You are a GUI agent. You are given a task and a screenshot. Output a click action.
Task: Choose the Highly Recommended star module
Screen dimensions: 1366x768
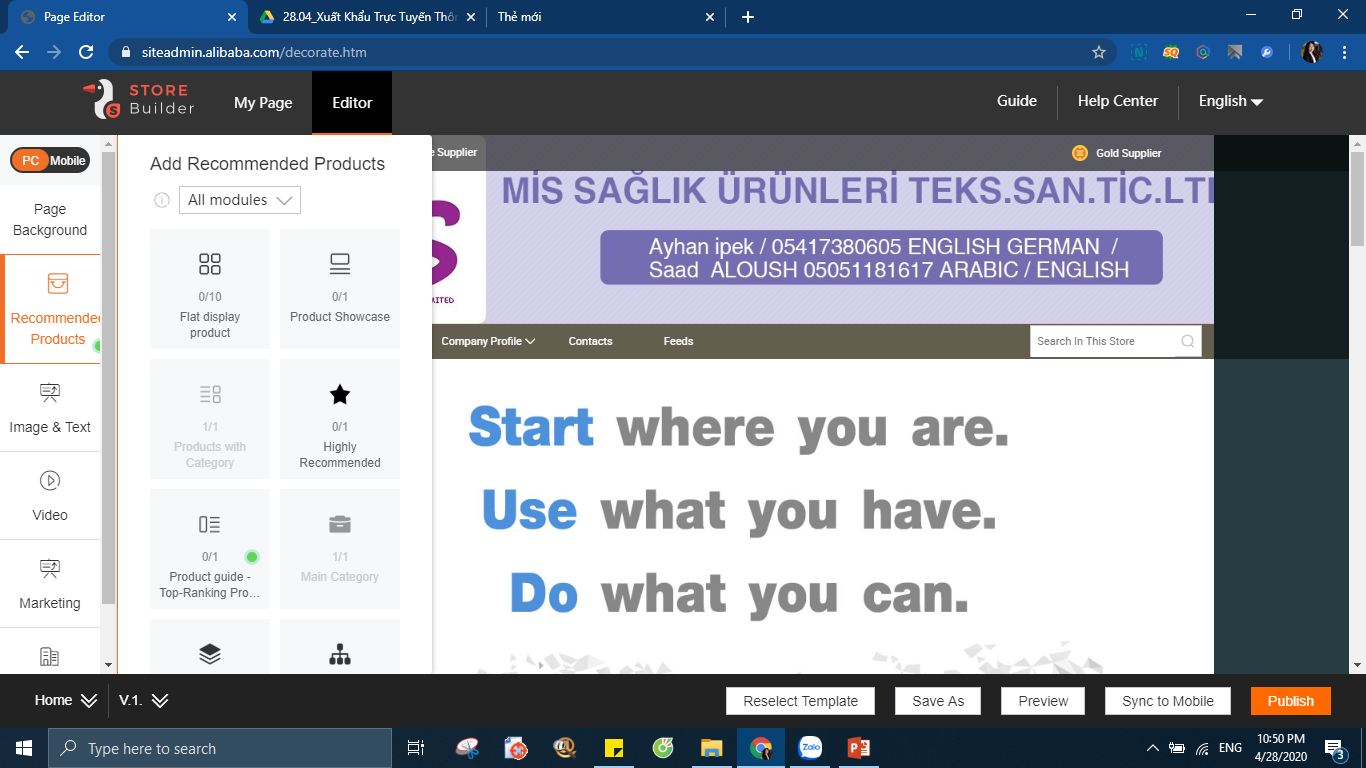point(340,419)
